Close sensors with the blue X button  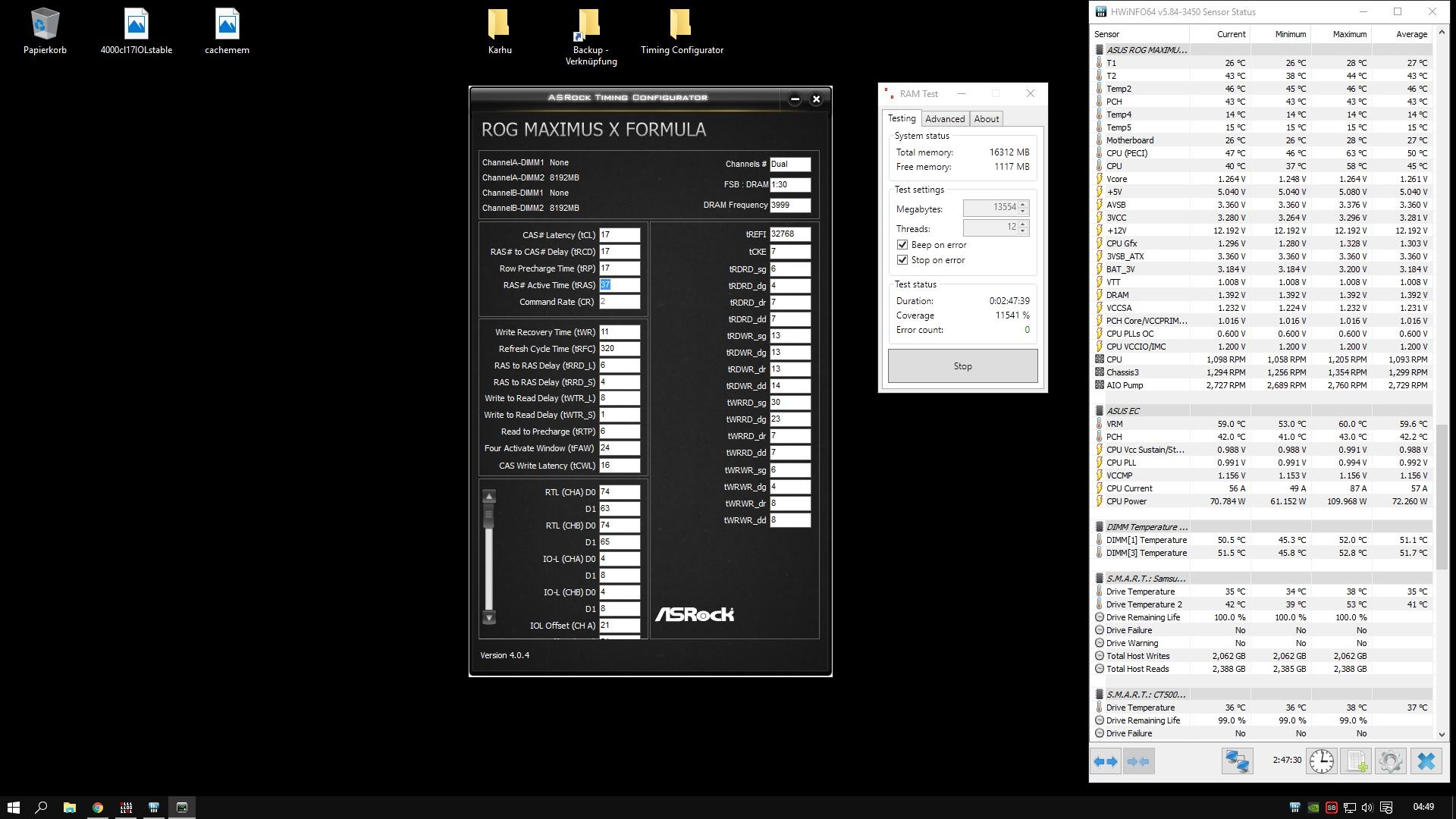[x=1426, y=761]
